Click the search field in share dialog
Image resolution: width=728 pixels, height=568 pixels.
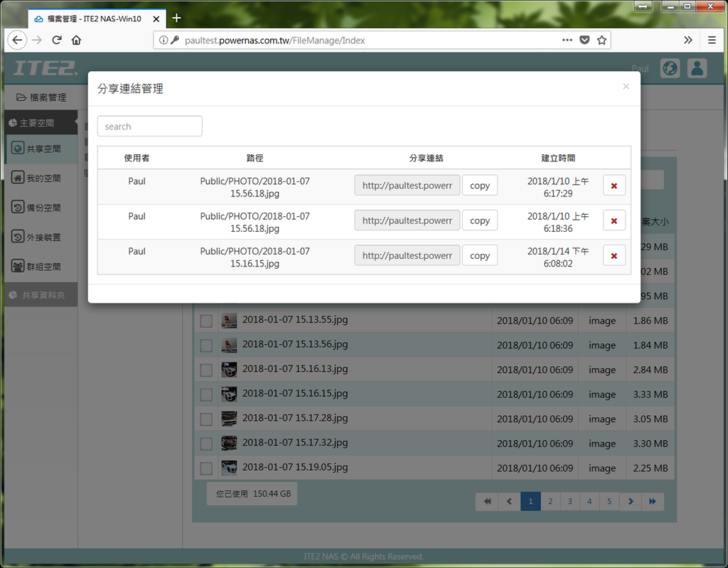[150, 127]
